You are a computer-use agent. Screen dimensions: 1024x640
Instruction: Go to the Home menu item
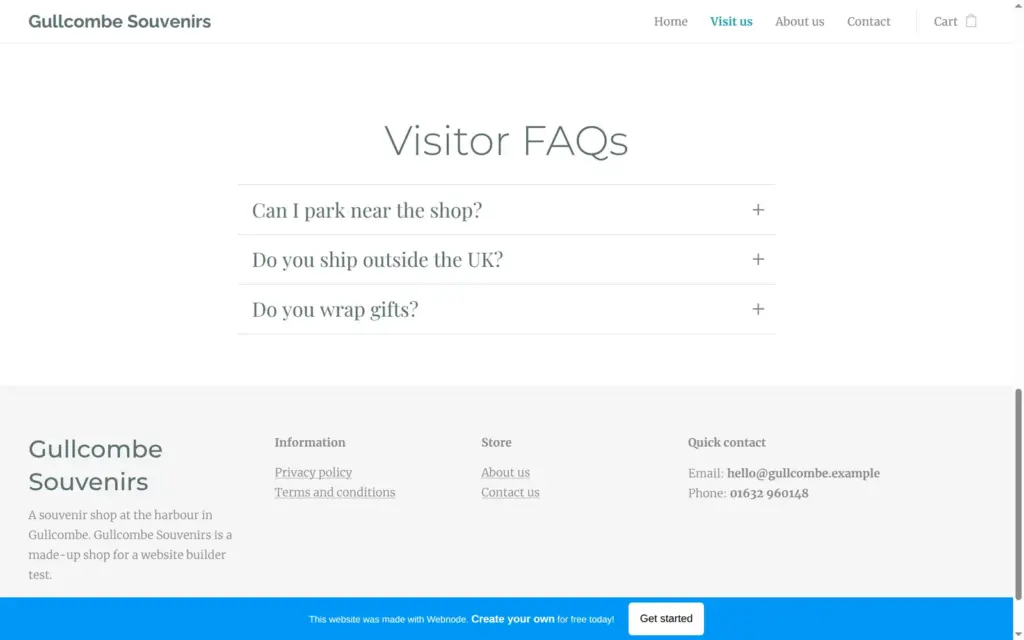coord(671,22)
